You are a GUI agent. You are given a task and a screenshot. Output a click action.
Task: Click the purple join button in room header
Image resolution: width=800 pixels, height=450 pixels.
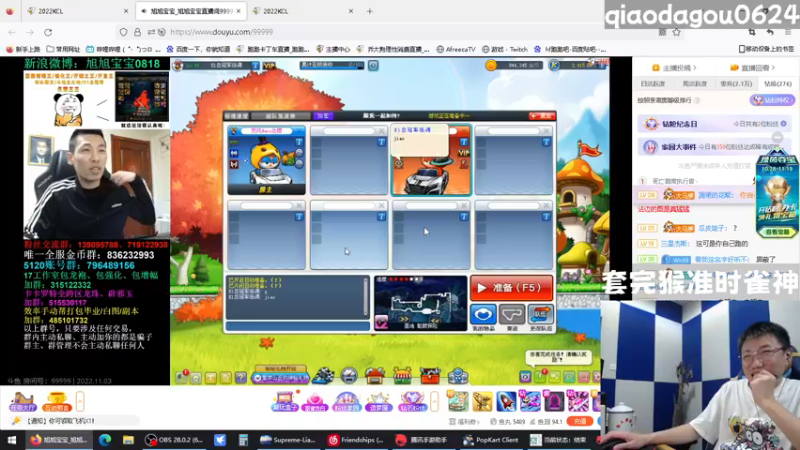click(323, 116)
